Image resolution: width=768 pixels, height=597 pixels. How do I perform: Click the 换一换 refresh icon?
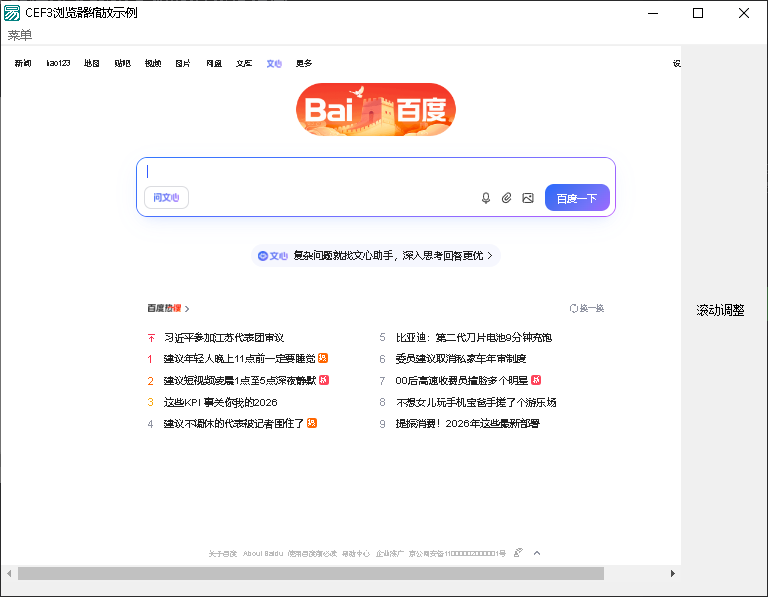point(573,308)
